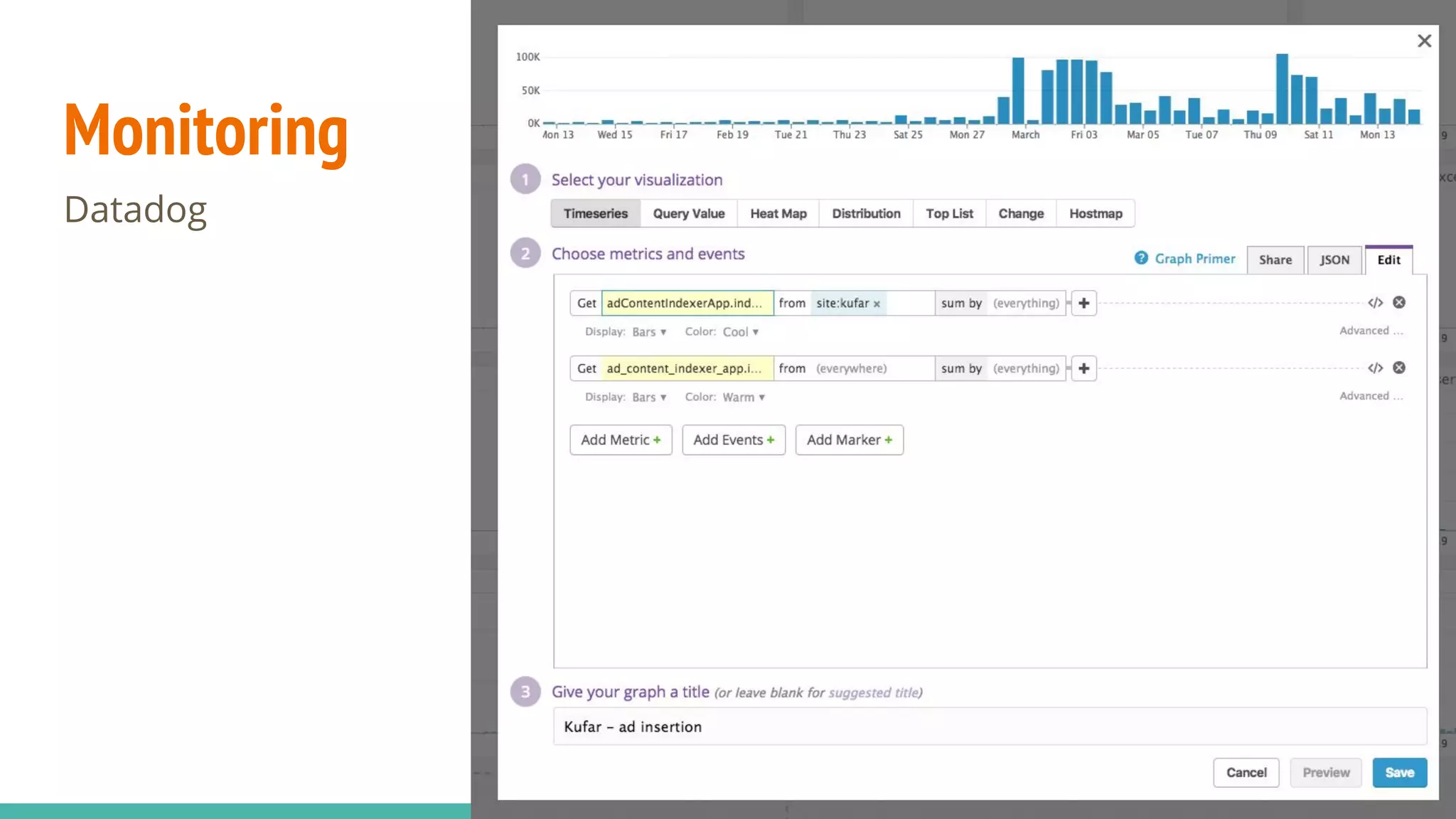Add query plus button in site:kufar row

click(x=1083, y=304)
